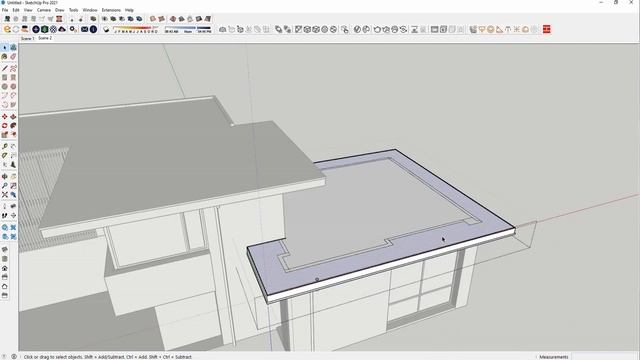Open the Tools menu

point(73,10)
